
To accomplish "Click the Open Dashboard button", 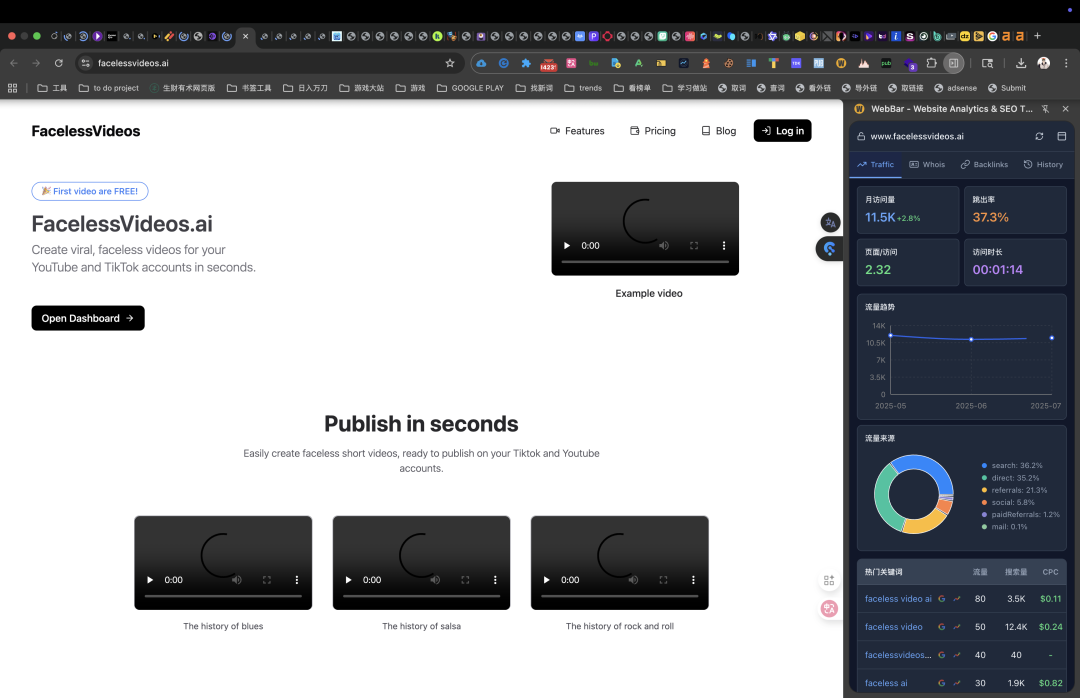I will click(88, 318).
